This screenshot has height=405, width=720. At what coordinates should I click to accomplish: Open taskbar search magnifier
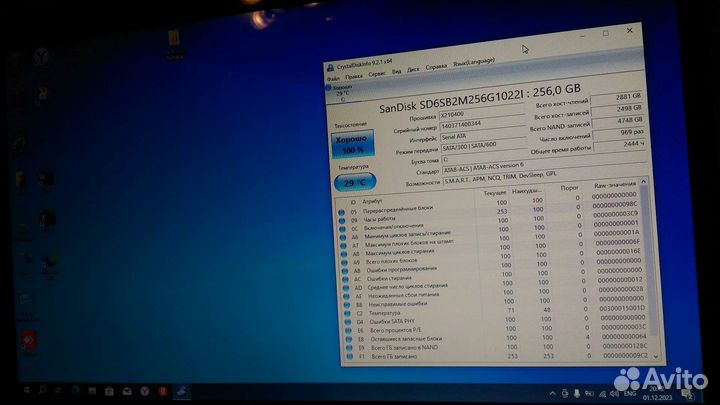(42, 390)
